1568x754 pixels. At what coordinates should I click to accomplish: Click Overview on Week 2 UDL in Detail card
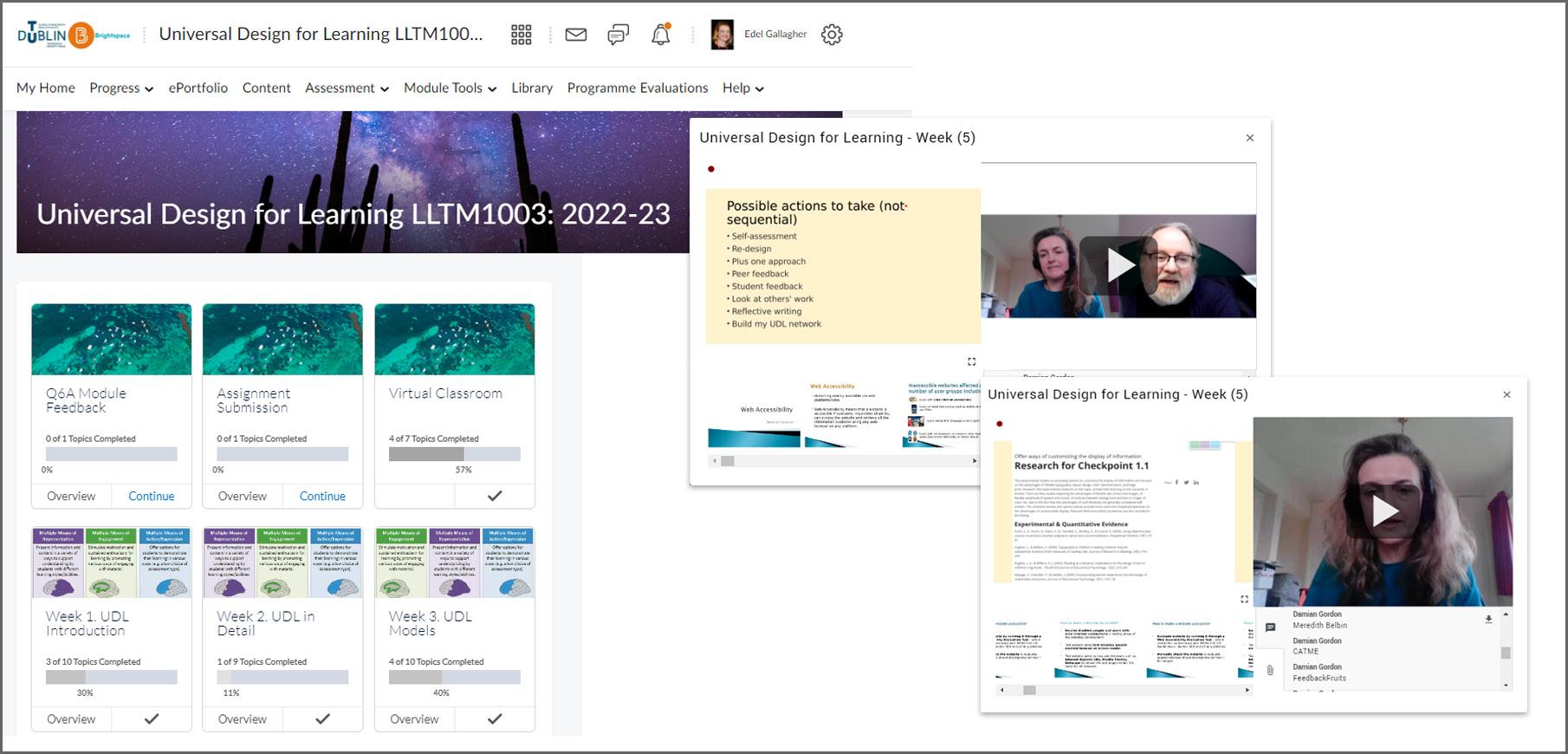[x=243, y=718]
